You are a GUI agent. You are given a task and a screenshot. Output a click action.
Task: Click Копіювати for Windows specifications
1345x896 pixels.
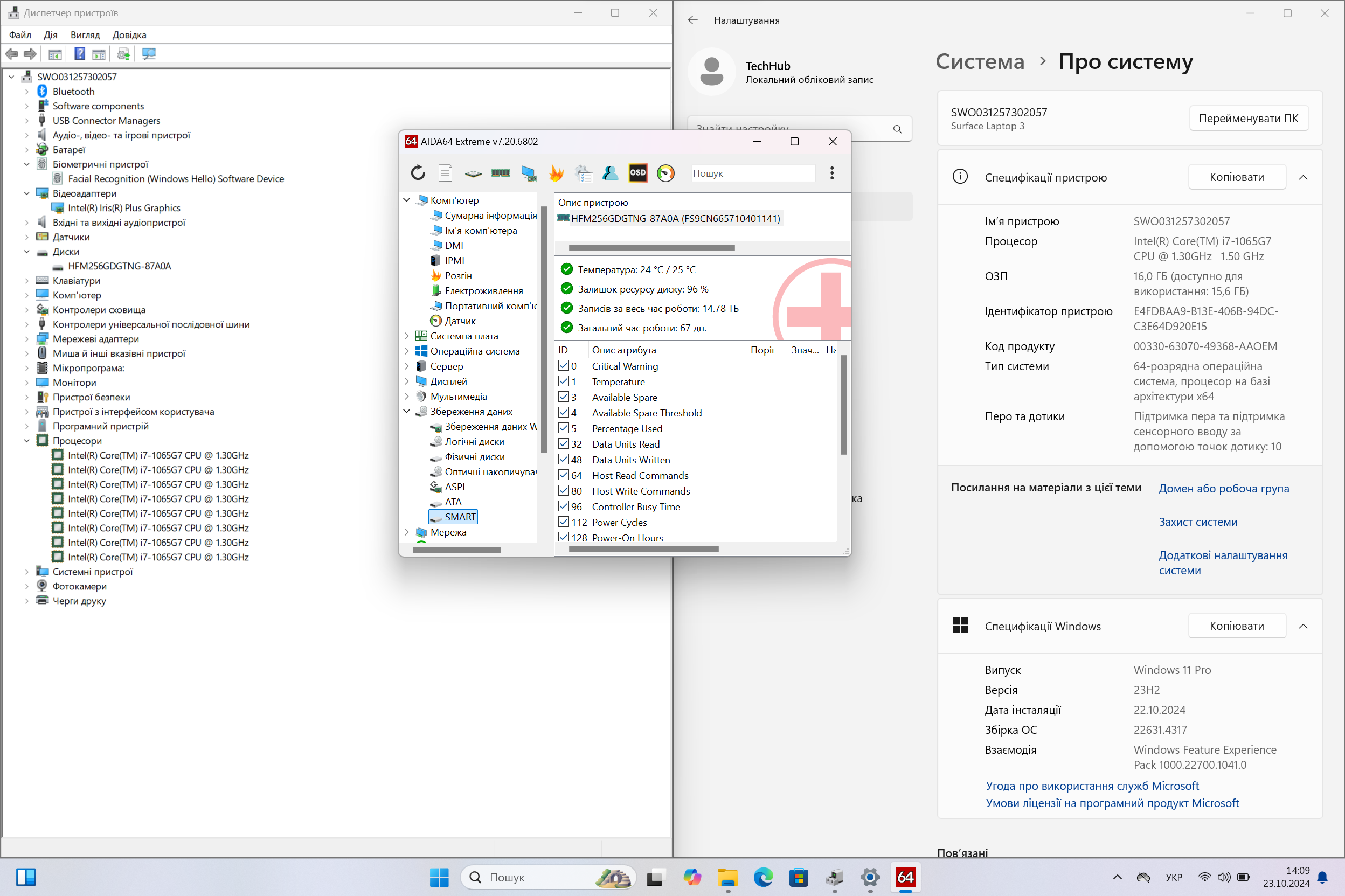coord(1237,626)
